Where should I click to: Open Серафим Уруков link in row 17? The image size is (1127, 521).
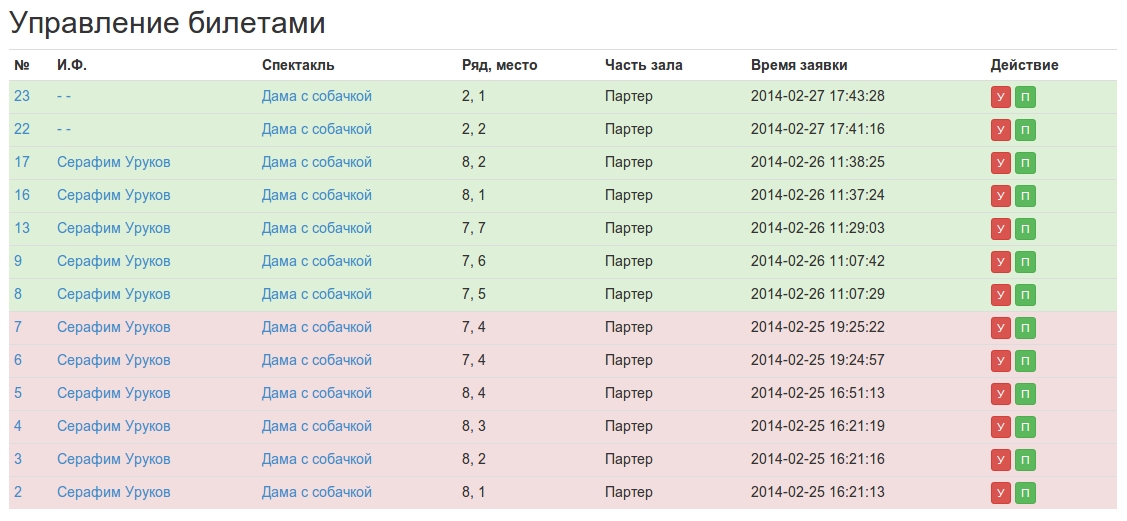[x=114, y=162]
